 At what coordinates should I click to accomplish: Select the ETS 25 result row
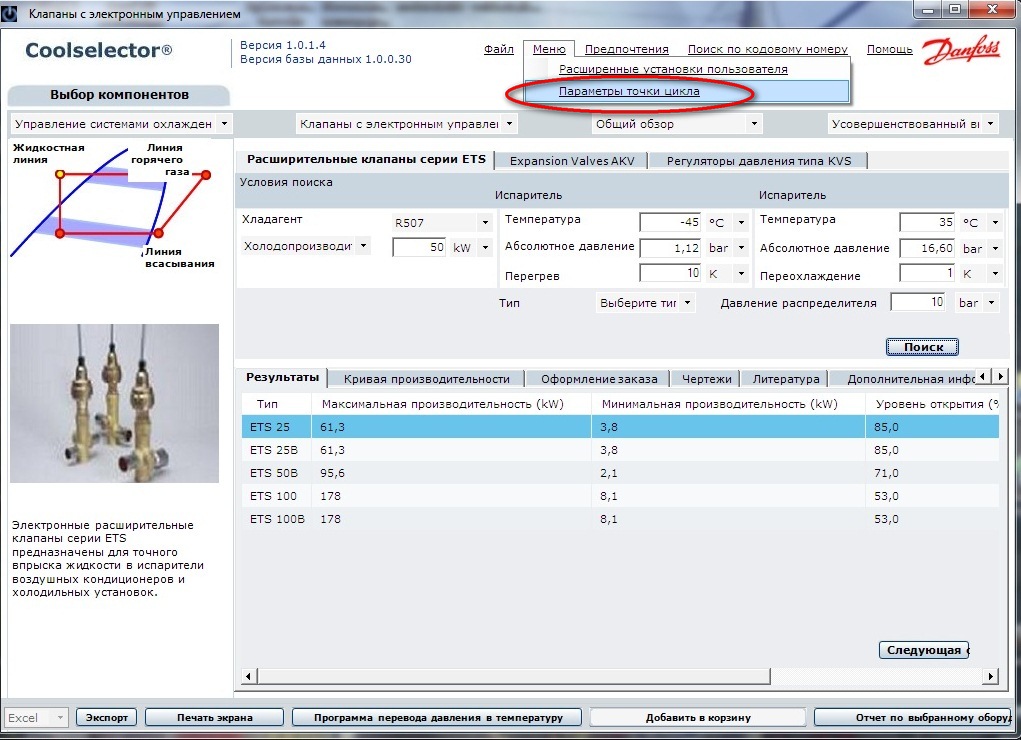coord(620,427)
